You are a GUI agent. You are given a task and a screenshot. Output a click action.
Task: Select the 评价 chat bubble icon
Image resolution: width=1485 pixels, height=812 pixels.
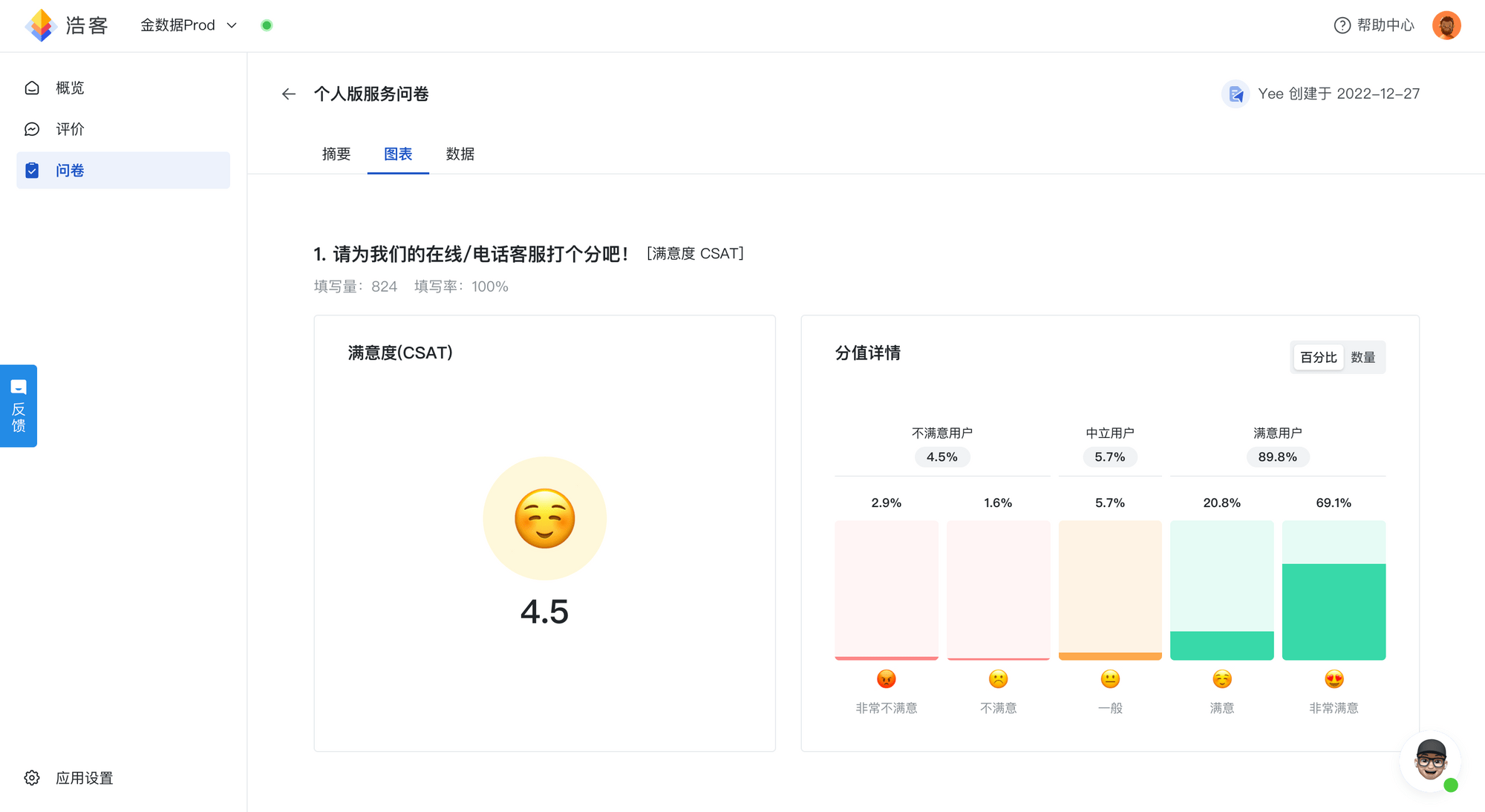32,128
